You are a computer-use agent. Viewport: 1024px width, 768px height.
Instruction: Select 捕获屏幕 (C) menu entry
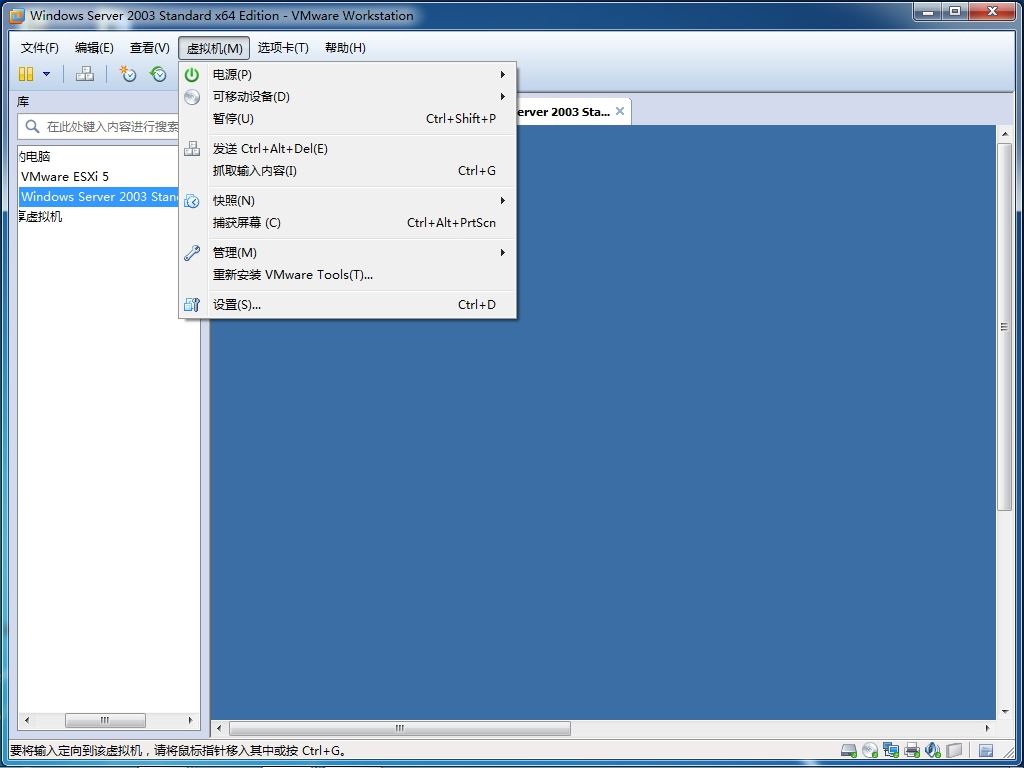(347, 223)
